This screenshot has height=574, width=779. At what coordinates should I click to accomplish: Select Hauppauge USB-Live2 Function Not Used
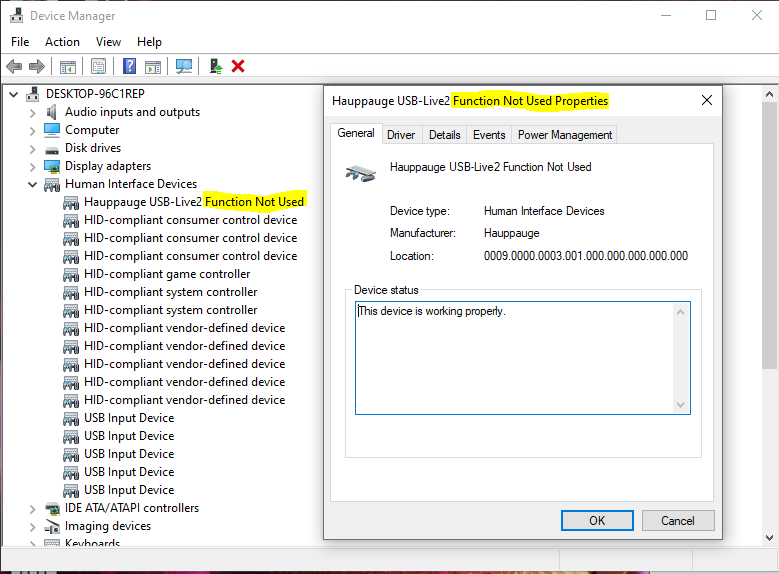(194, 202)
